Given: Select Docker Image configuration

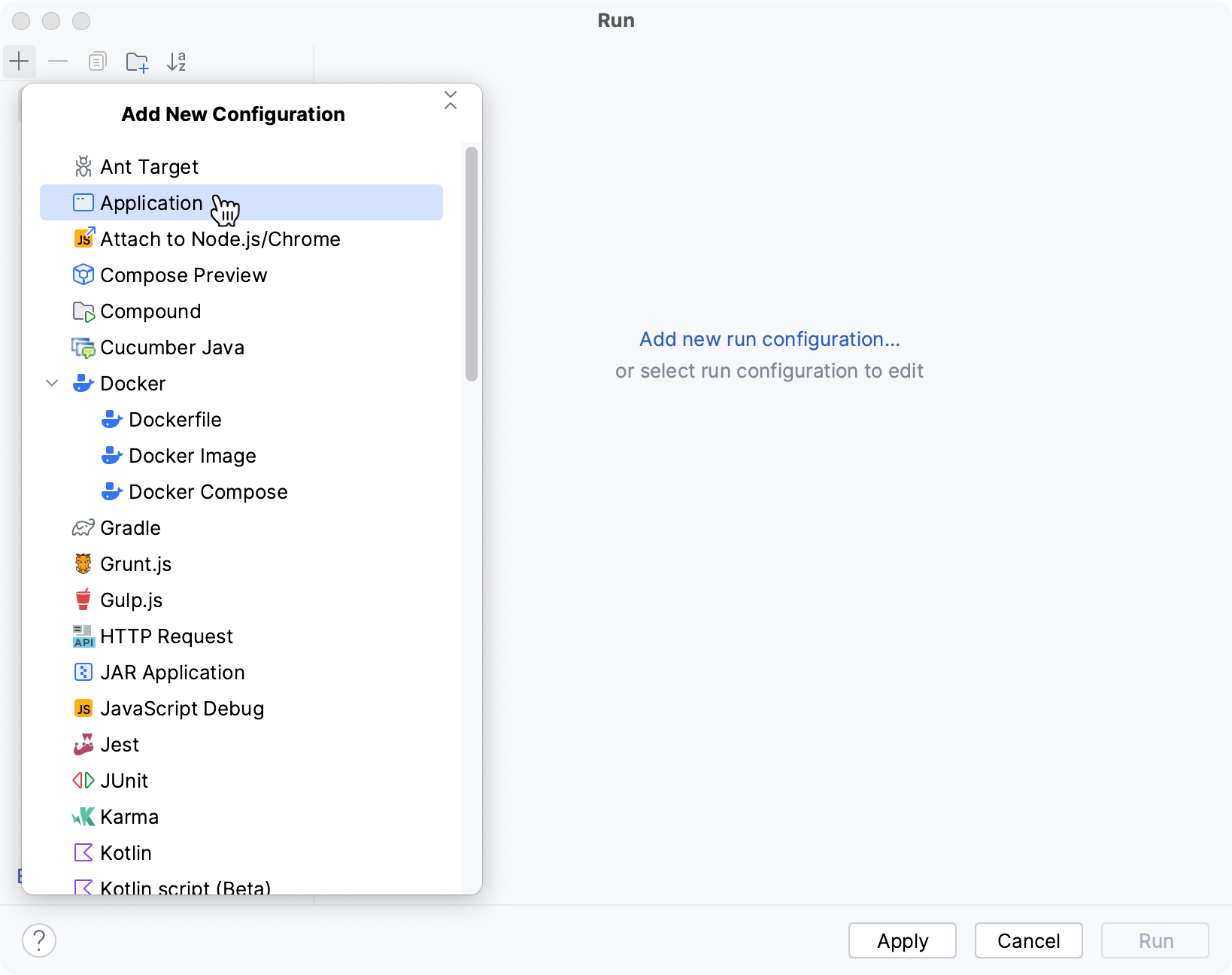Looking at the screenshot, I should coord(241,455).
